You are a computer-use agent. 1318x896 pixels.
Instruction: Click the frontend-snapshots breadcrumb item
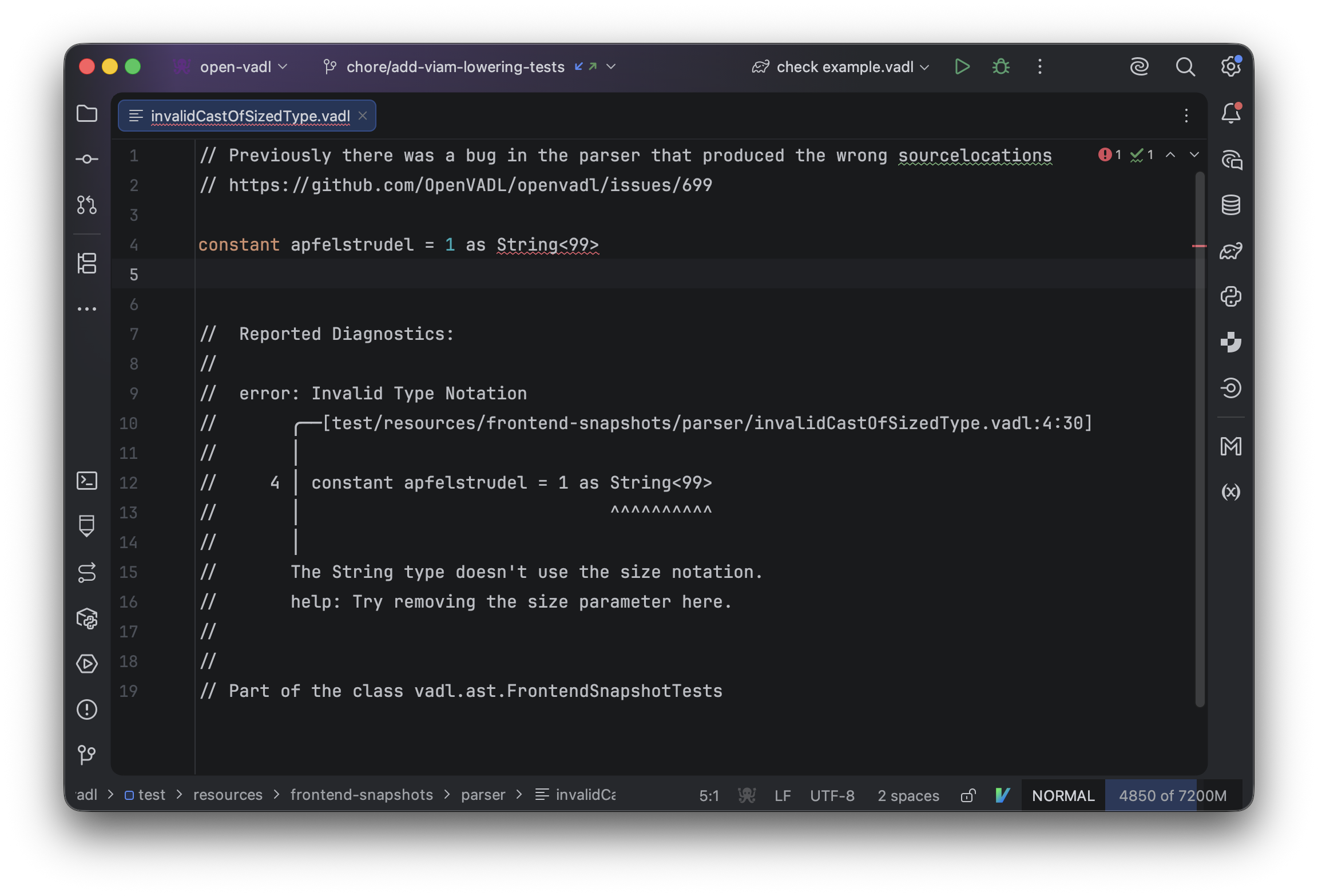tap(362, 795)
